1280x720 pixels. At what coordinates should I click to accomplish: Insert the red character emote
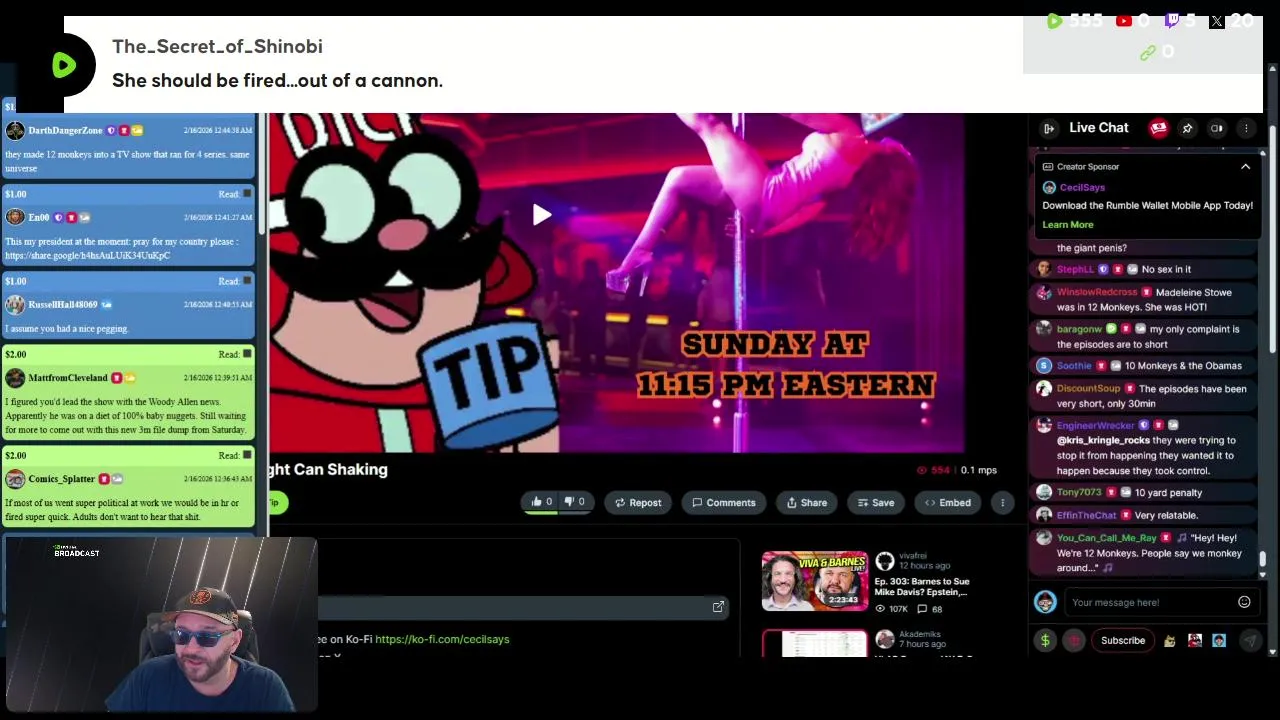tap(1194, 641)
